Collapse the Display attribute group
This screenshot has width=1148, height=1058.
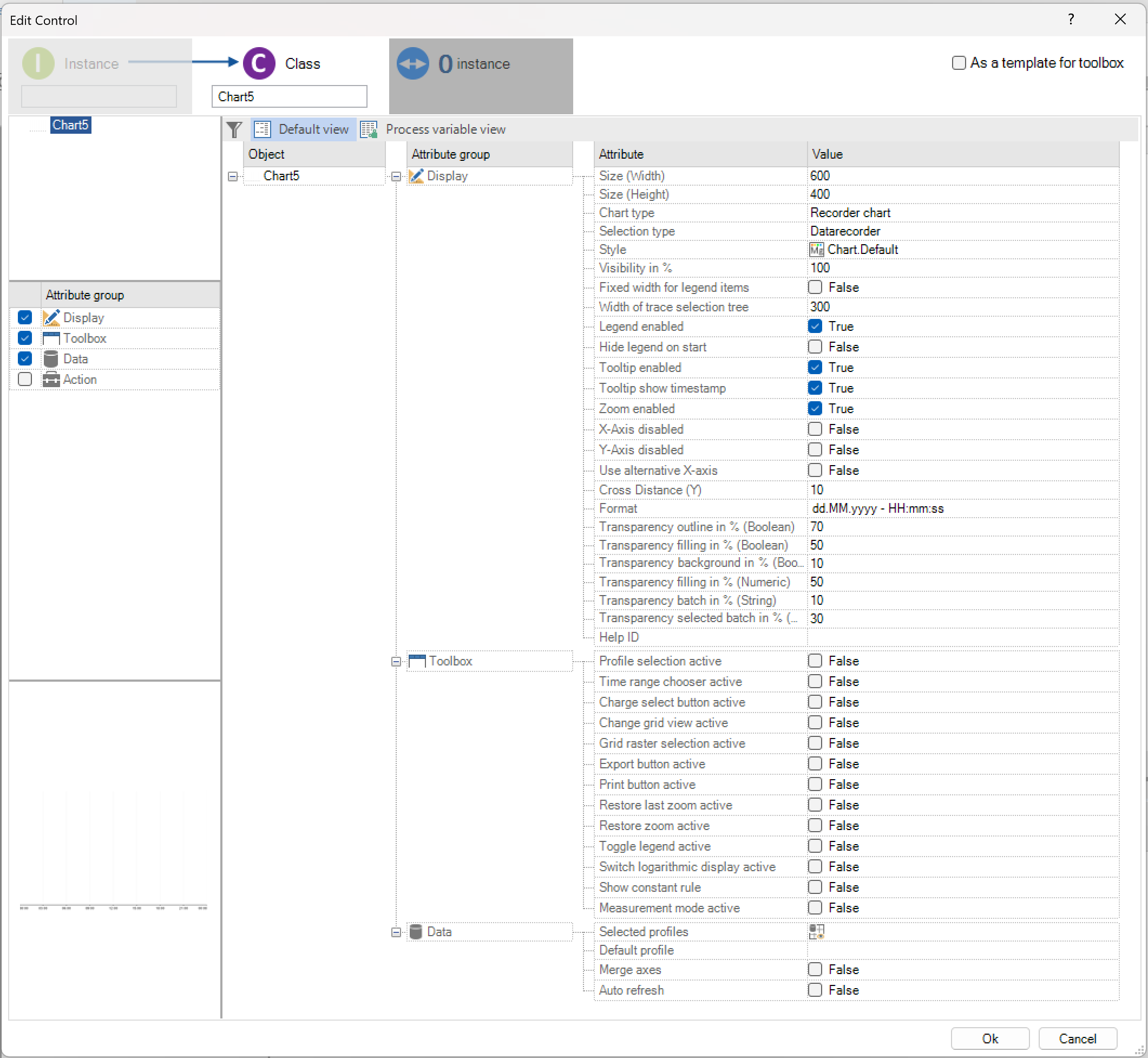click(x=396, y=177)
